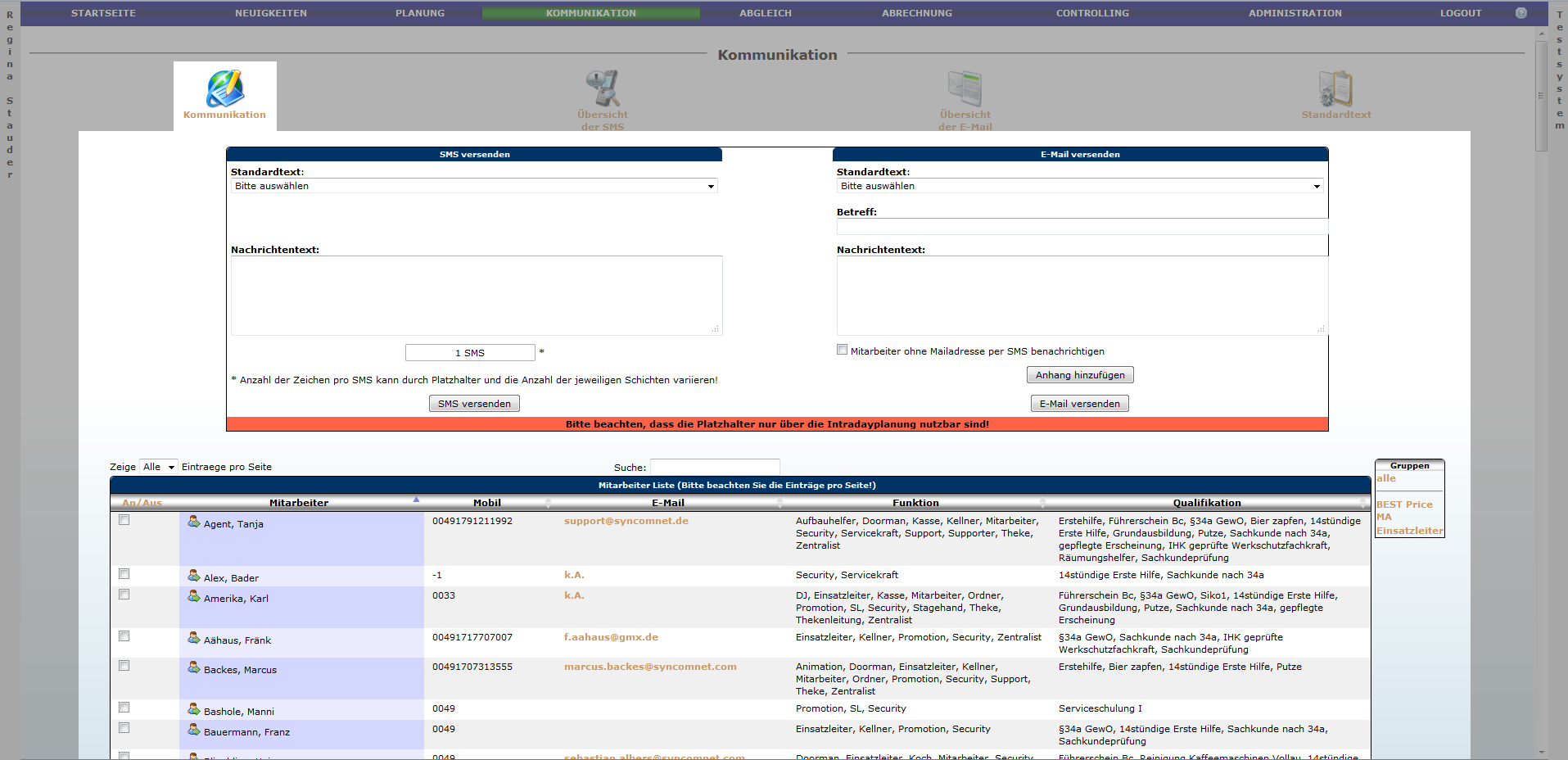Click Anhang hinzufügen button
Image resolution: width=1568 pixels, height=760 pixels.
click(x=1080, y=375)
